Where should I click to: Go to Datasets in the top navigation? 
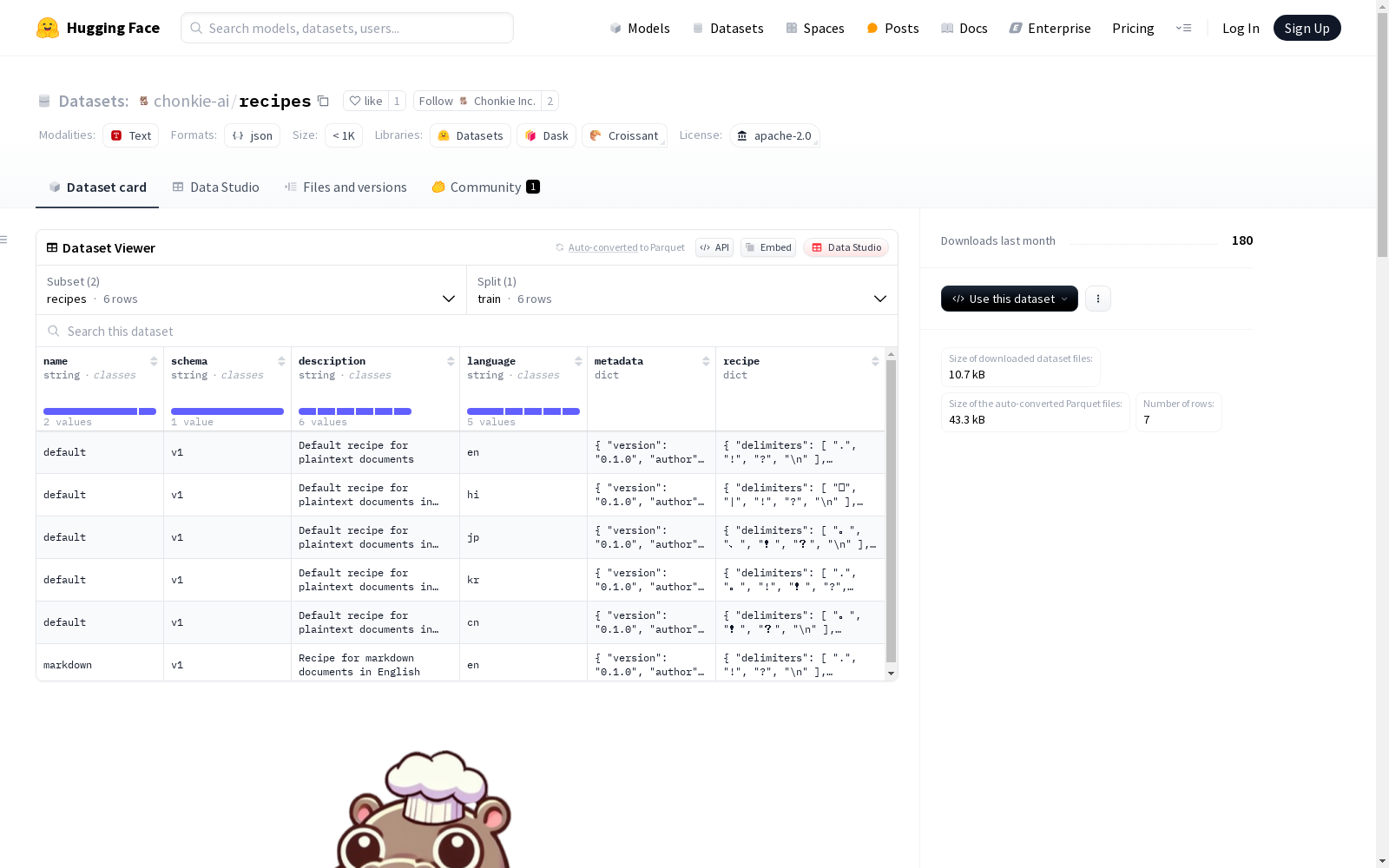click(727, 28)
